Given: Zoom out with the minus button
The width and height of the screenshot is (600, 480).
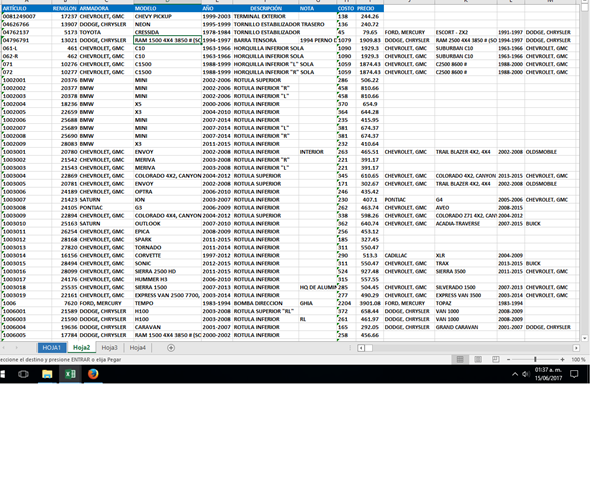Looking at the screenshot, I should coord(509,359).
